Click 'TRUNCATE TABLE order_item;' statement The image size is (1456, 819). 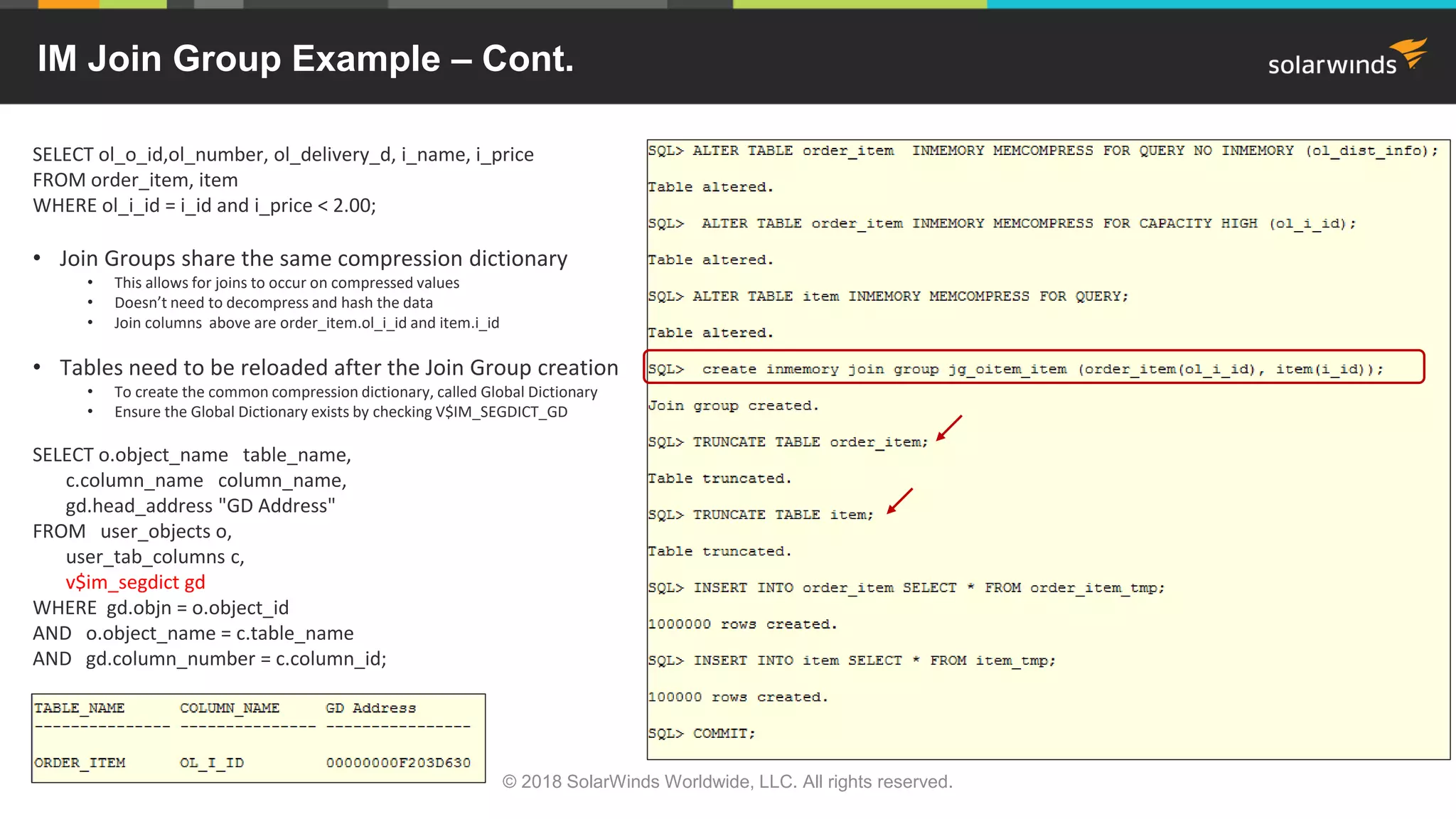[x=788, y=442]
